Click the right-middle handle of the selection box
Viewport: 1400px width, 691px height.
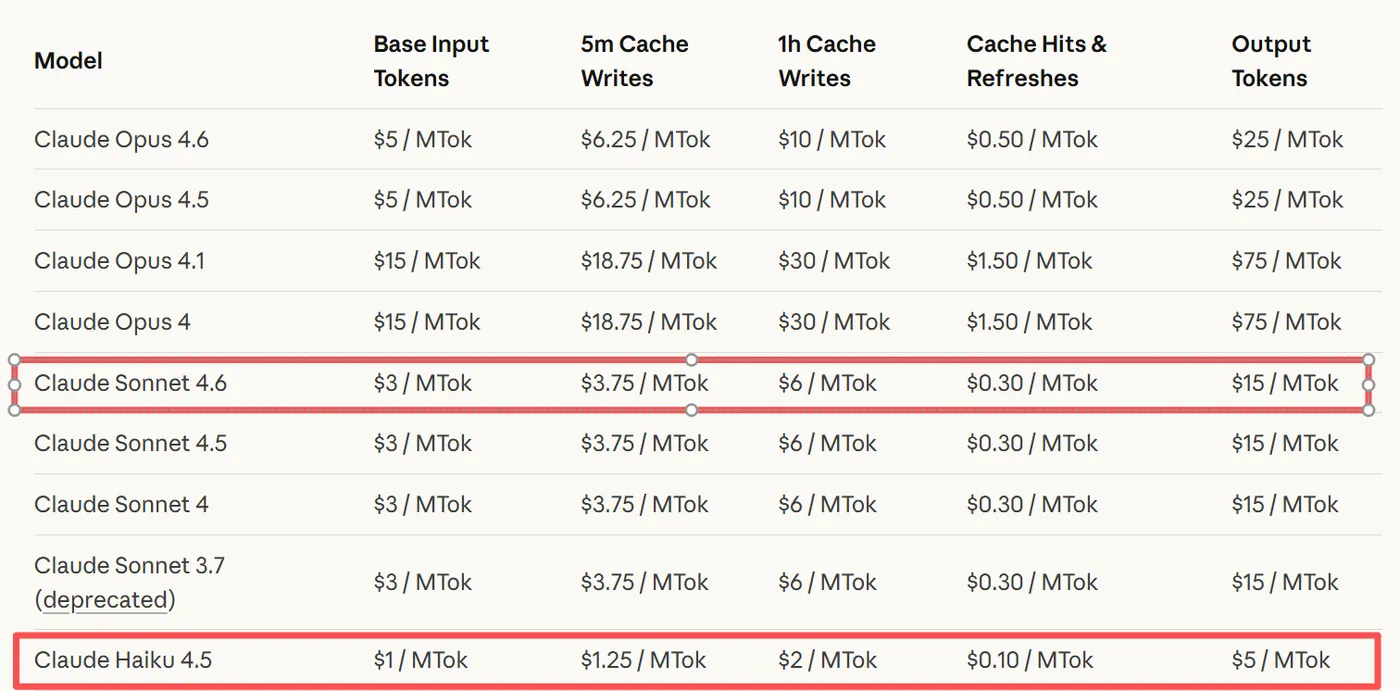1368,384
